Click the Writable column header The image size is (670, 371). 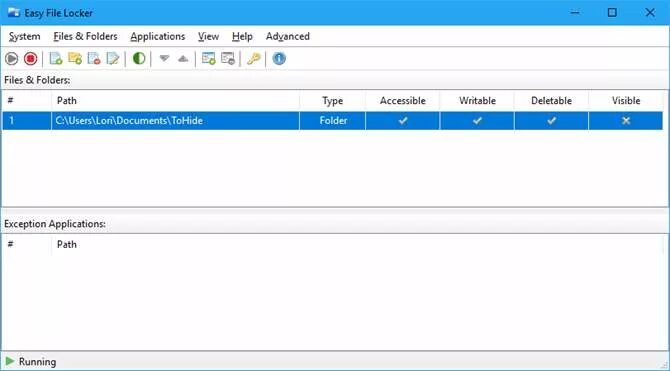pyautogui.click(x=477, y=101)
